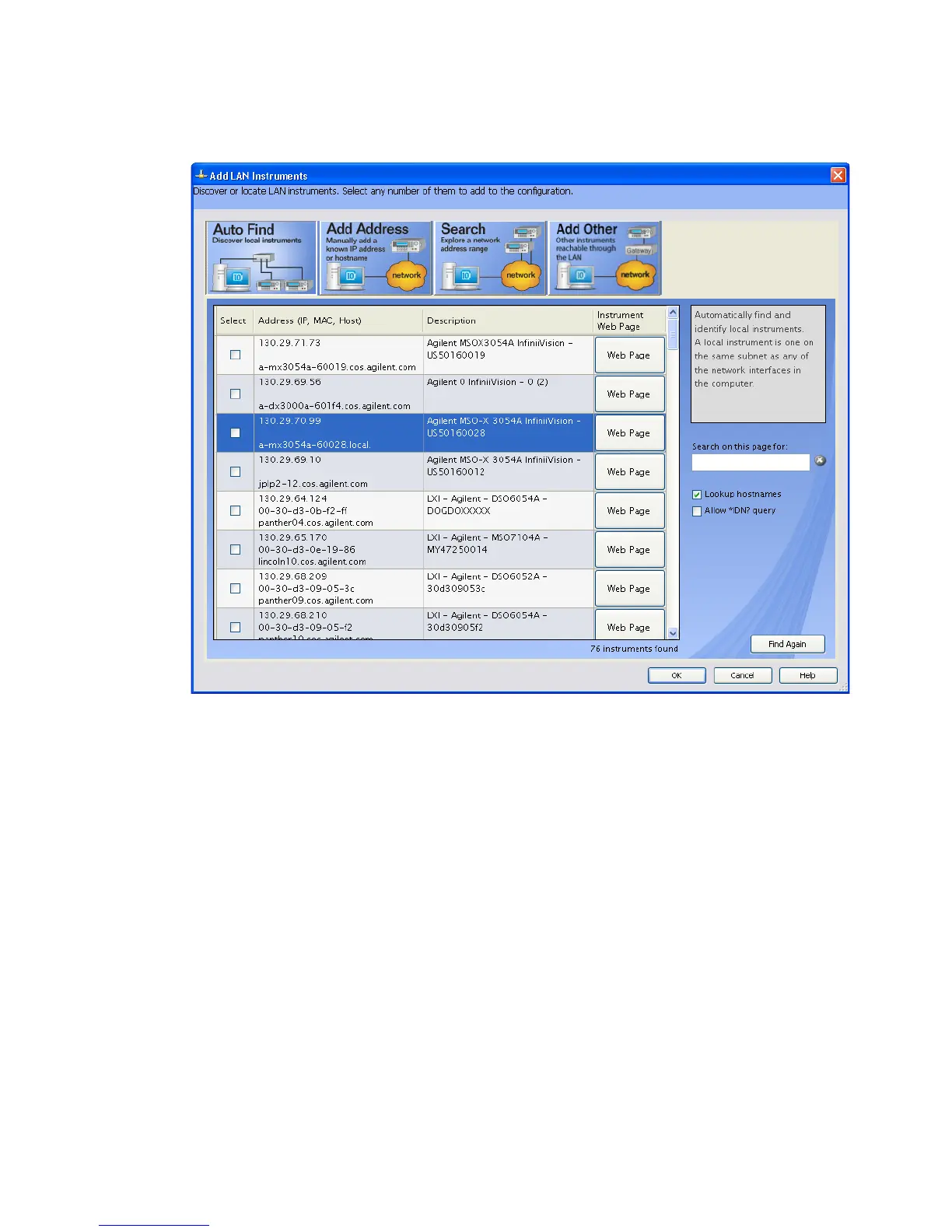Open Web Page for a-dx3000a-601f4 instrument

pos(629,394)
